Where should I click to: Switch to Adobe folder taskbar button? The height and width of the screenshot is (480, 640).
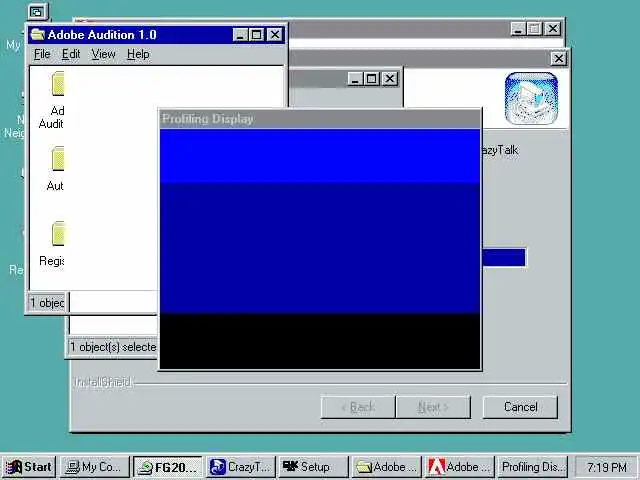(386, 467)
